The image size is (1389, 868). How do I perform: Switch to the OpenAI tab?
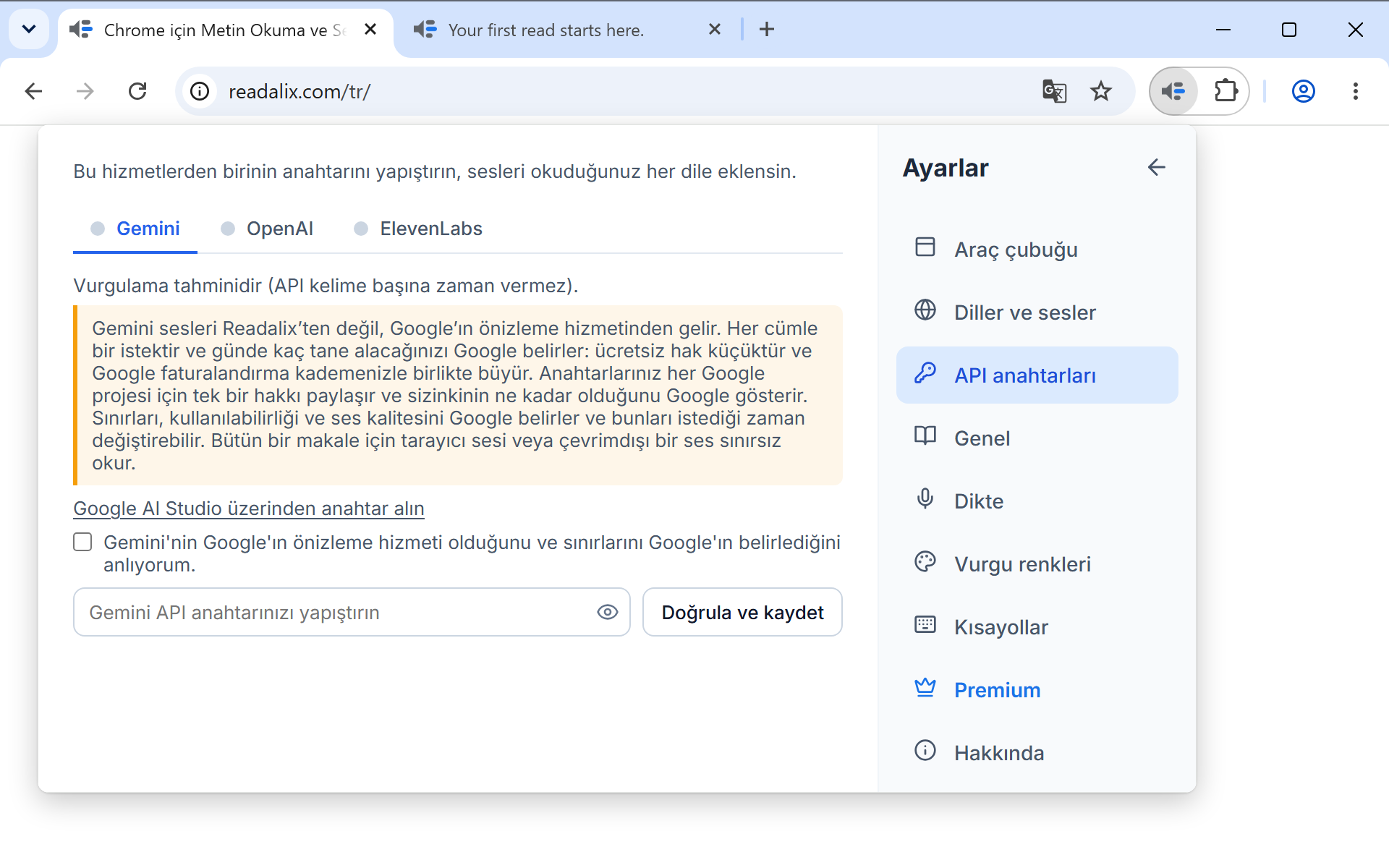pos(267,229)
